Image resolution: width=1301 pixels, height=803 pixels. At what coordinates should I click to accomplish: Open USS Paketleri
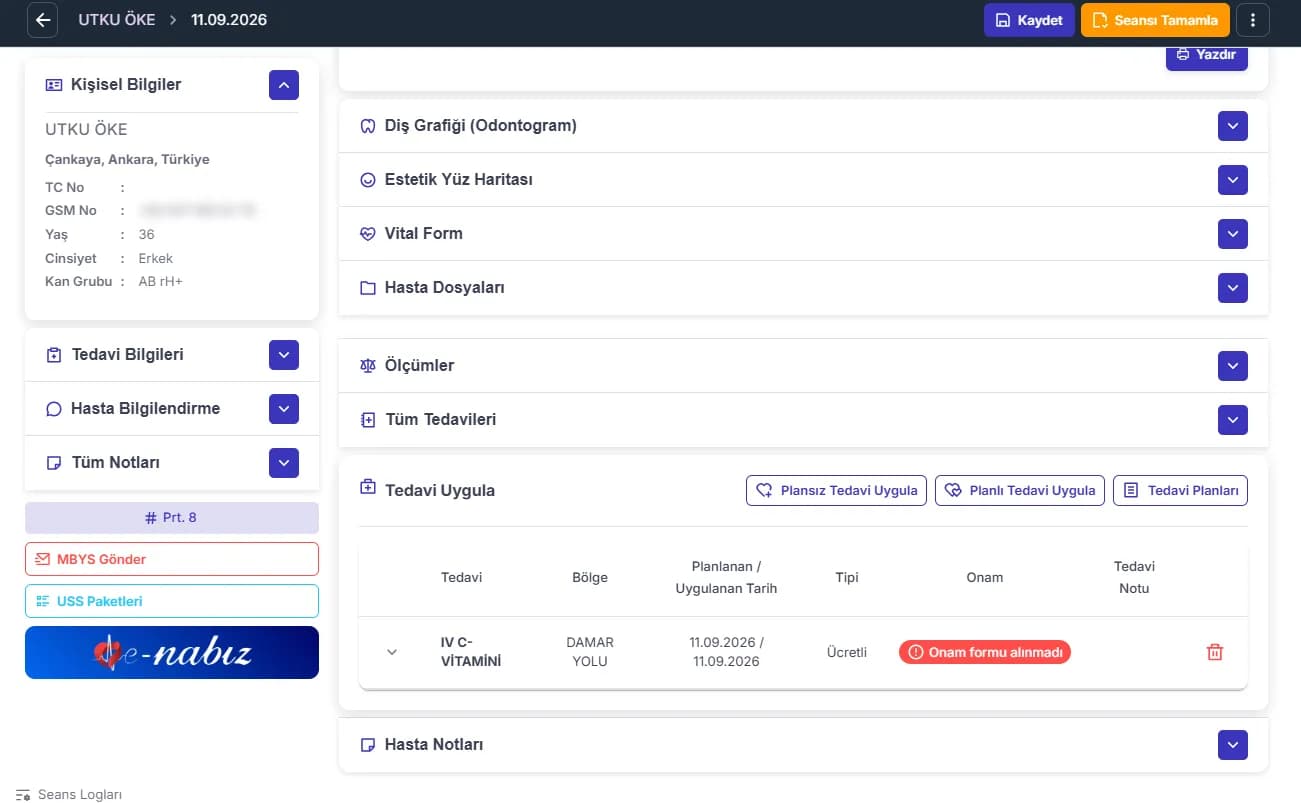click(172, 601)
